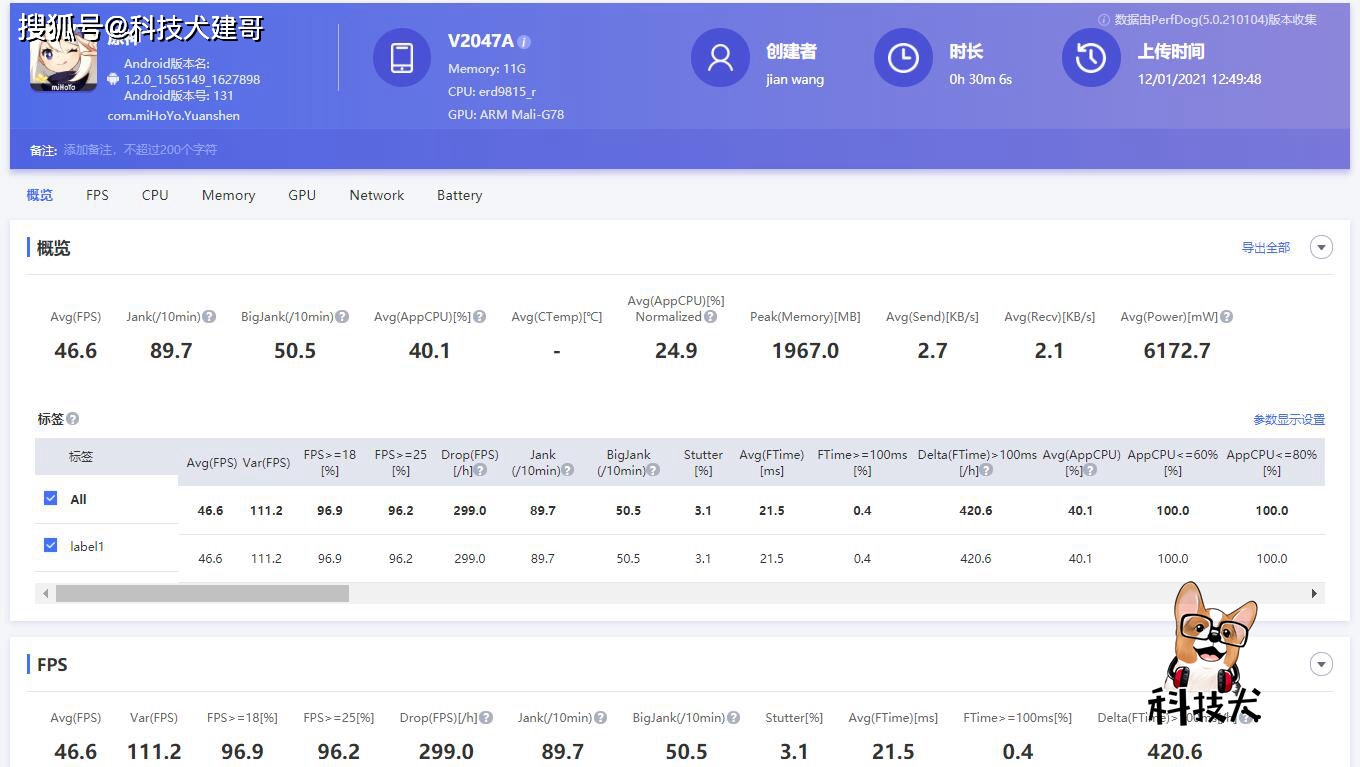Click the Android icon beside the version name

[x=113, y=79]
